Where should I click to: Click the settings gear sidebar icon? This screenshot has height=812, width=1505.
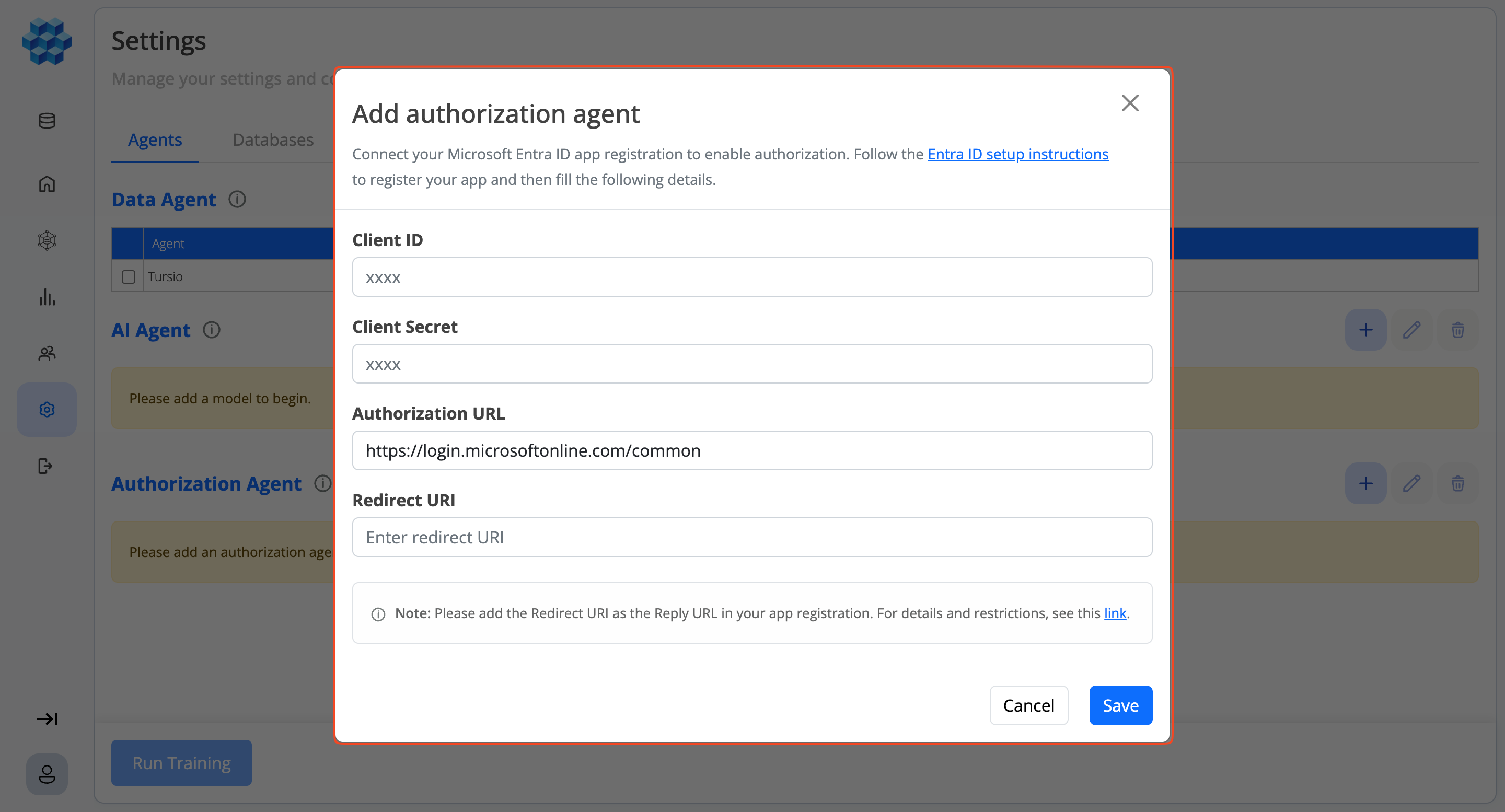click(x=47, y=410)
